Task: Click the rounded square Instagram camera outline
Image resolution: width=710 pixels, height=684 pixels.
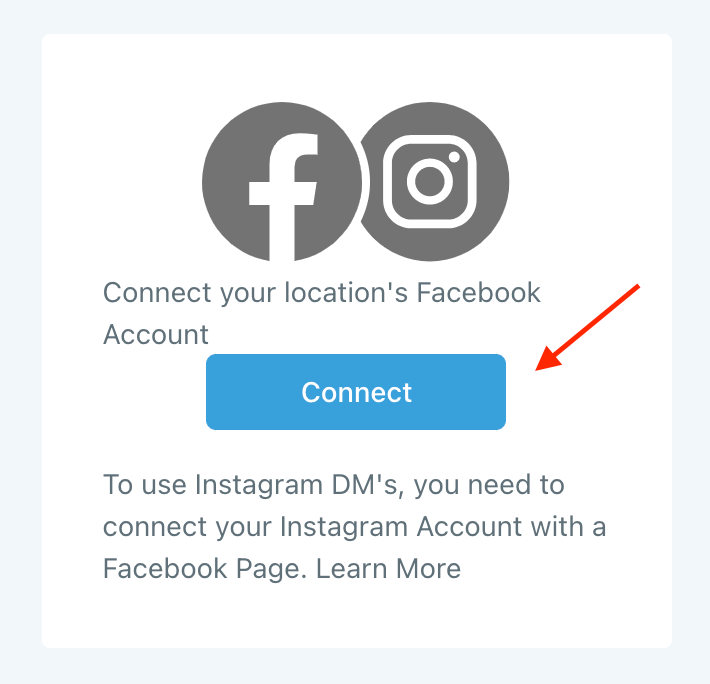Action: coord(430,182)
